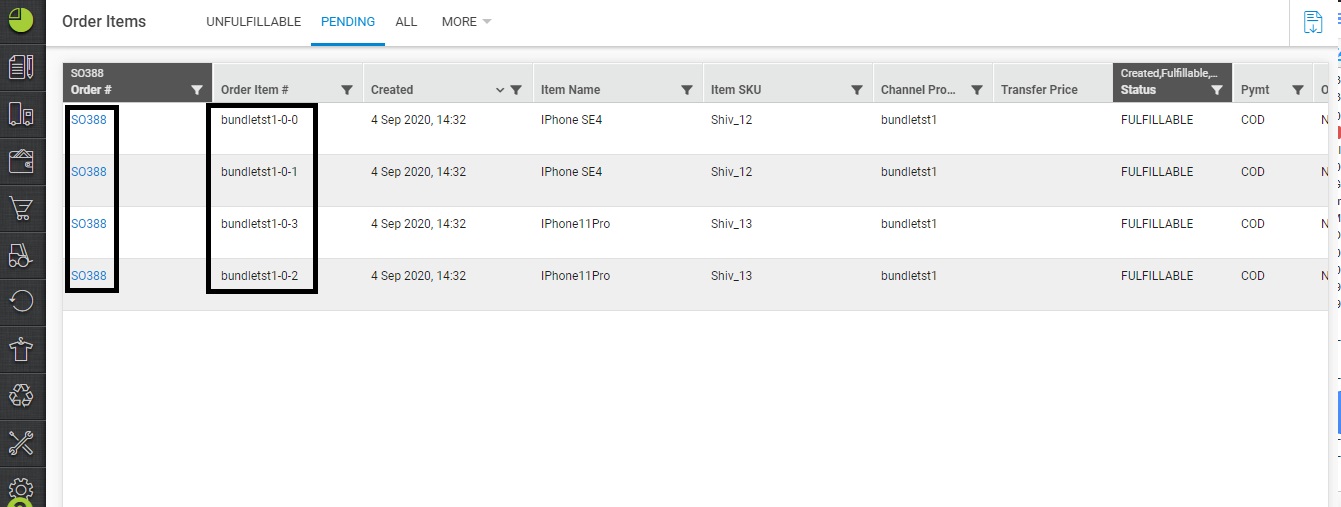Open the wallet icon in the sidebar
The height and width of the screenshot is (507, 1341).
click(21, 161)
